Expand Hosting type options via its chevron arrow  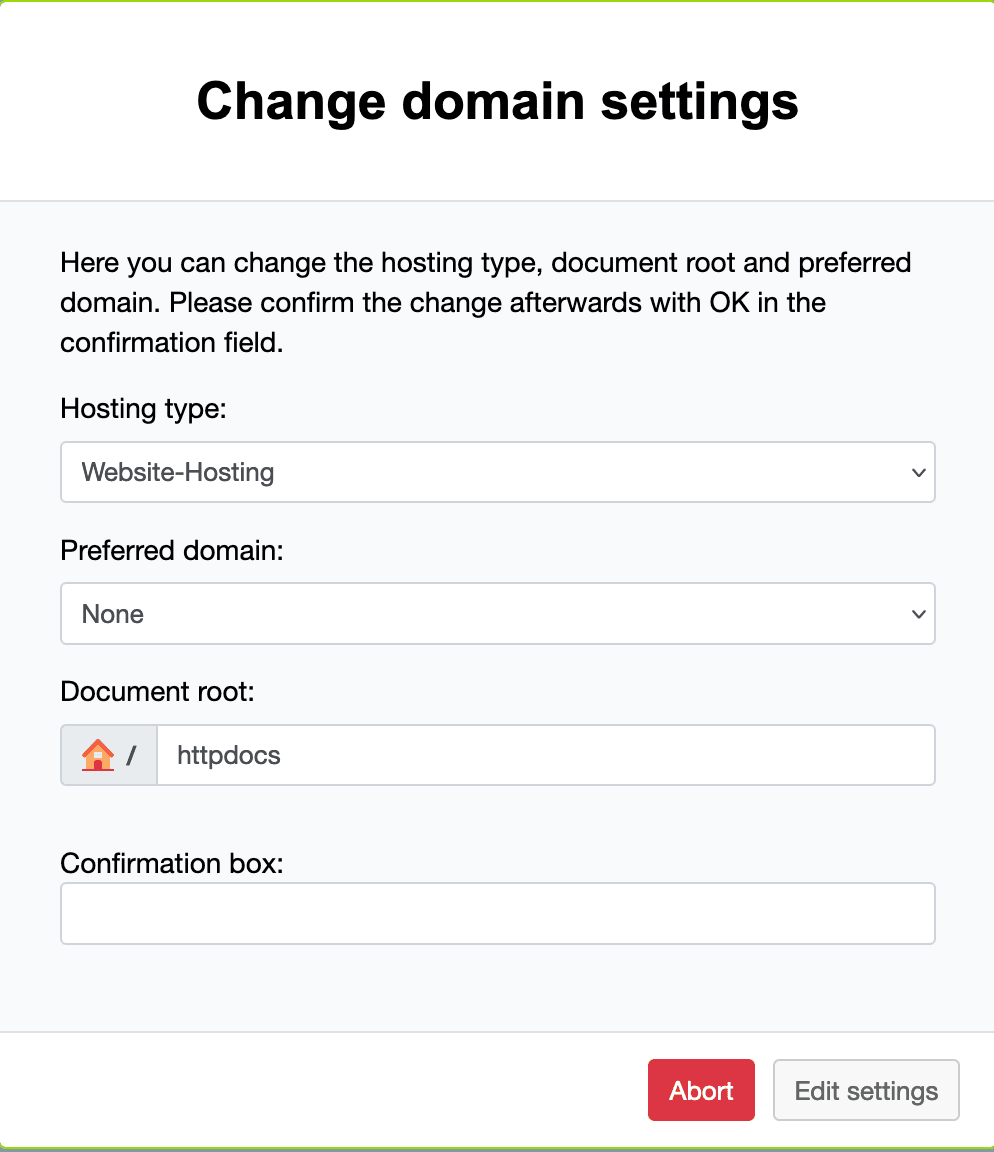click(x=917, y=472)
